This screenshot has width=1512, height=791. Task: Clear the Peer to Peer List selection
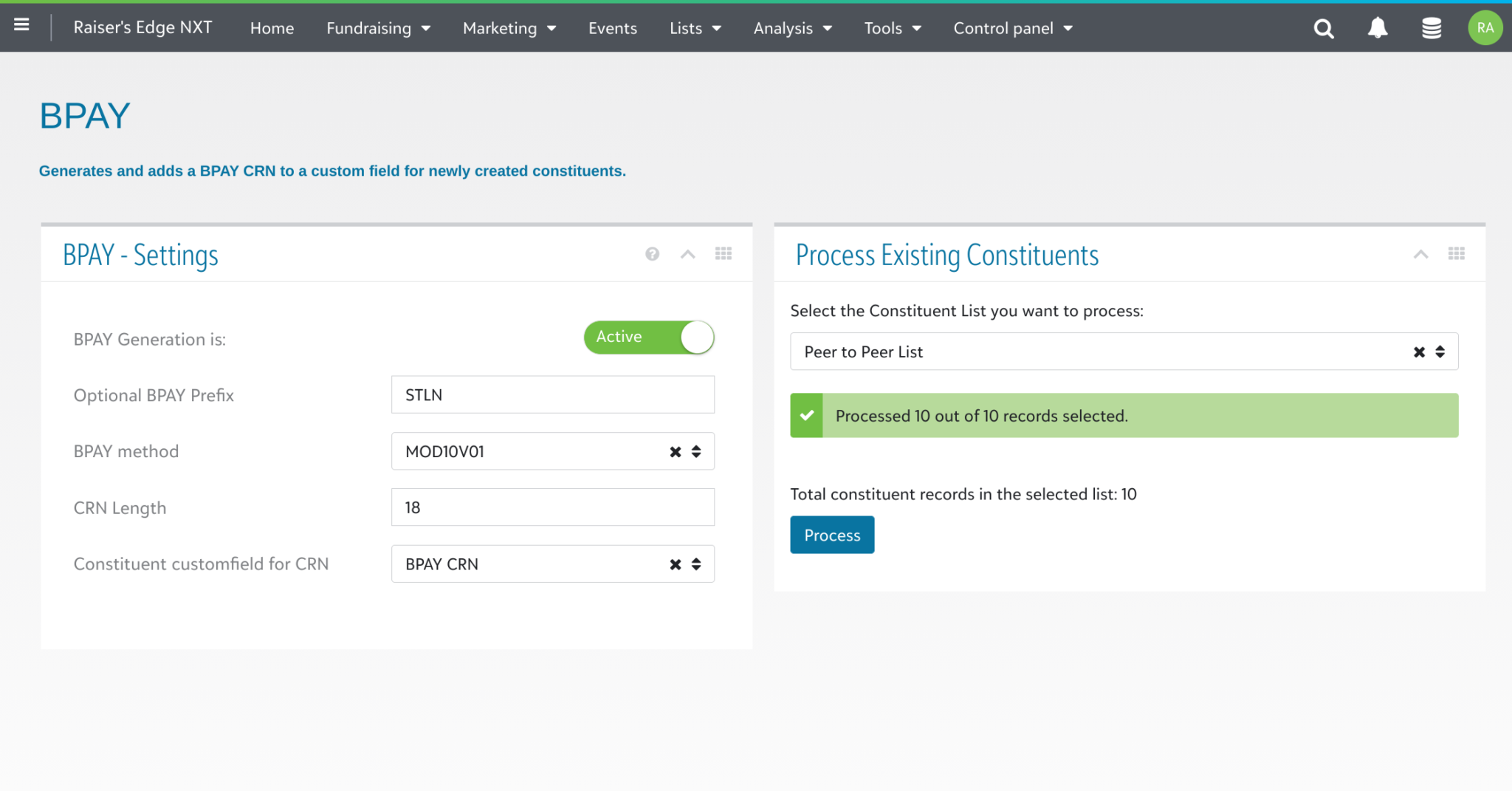tap(1419, 352)
